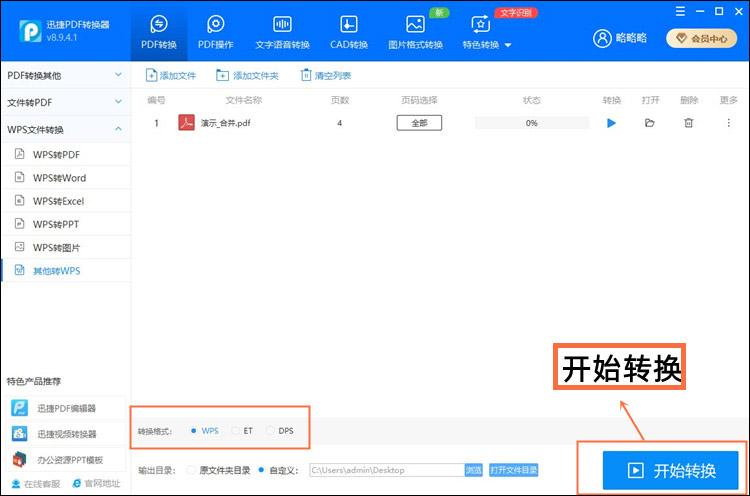Open 办公资源PPT模板 product link
The height and width of the screenshot is (496, 750).
pyautogui.click(x=66, y=460)
